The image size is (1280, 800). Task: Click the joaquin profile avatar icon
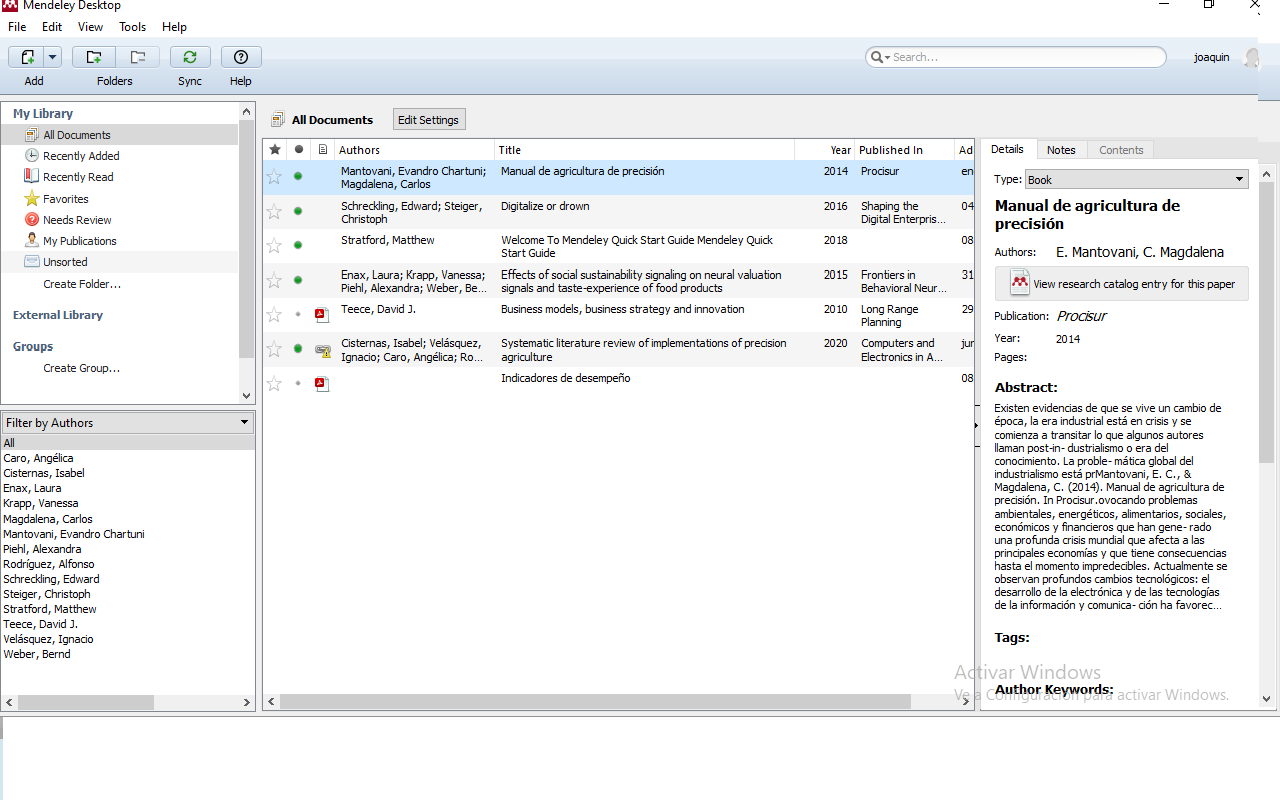click(x=1251, y=58)
